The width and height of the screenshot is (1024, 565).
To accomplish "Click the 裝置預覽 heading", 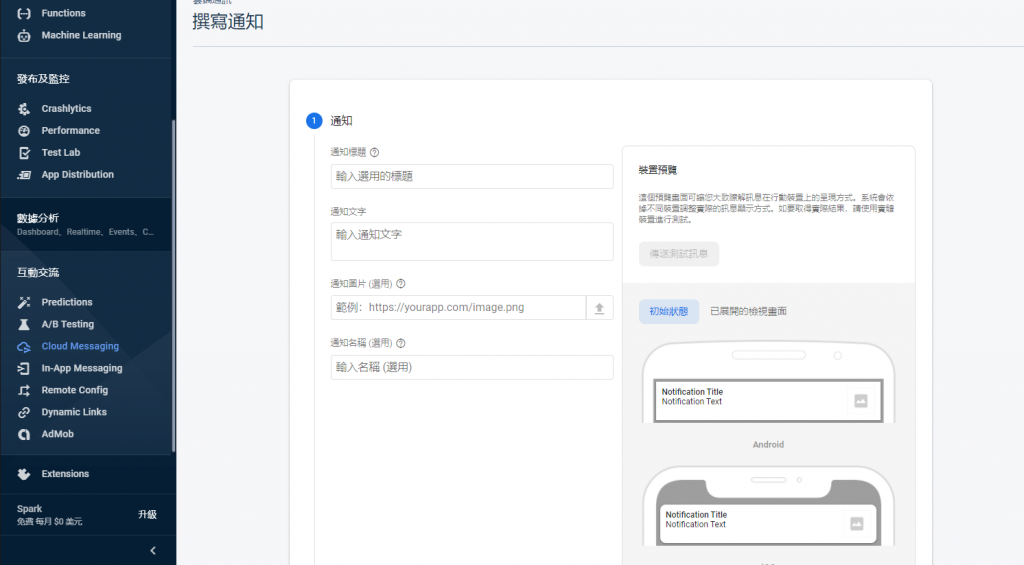I will (x=658, y=170).
